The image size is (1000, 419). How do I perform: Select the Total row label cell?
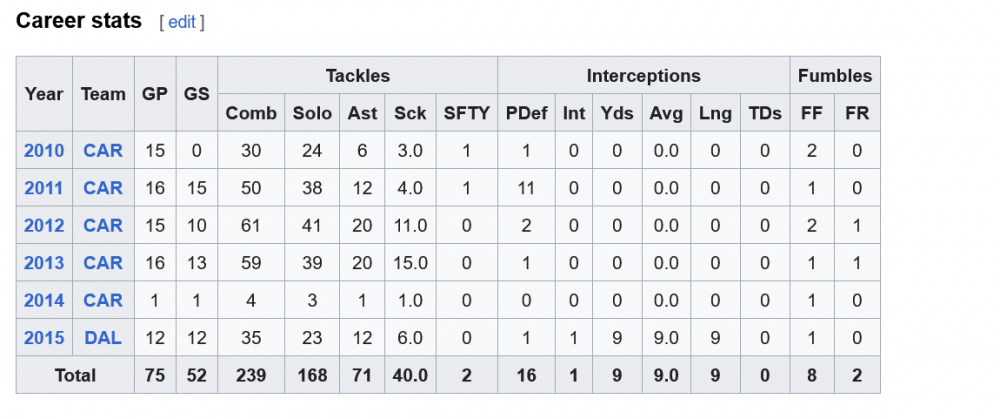click(x=75, y=375)
